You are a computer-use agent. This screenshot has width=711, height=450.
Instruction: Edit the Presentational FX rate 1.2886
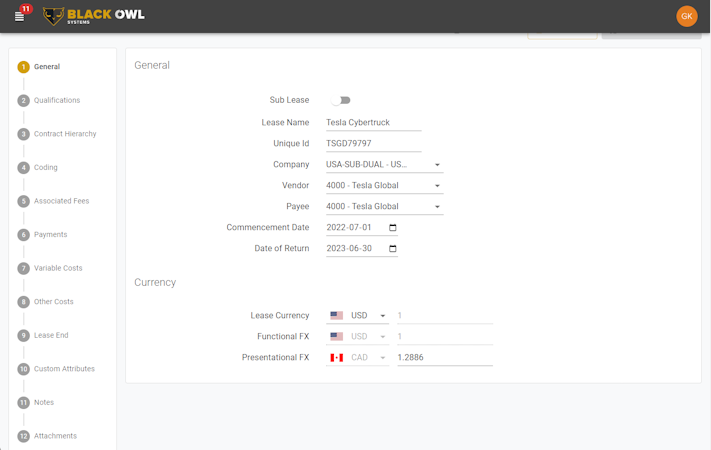[x=445, y=357]
